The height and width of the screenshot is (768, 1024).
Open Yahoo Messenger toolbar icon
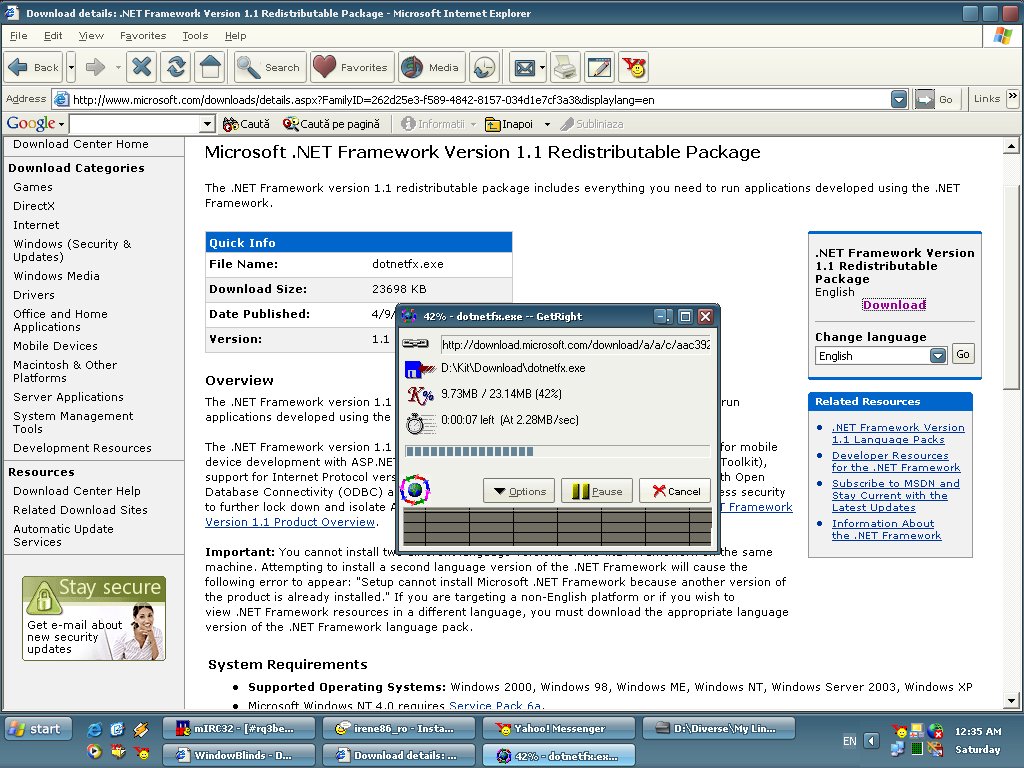click(633, 67)
